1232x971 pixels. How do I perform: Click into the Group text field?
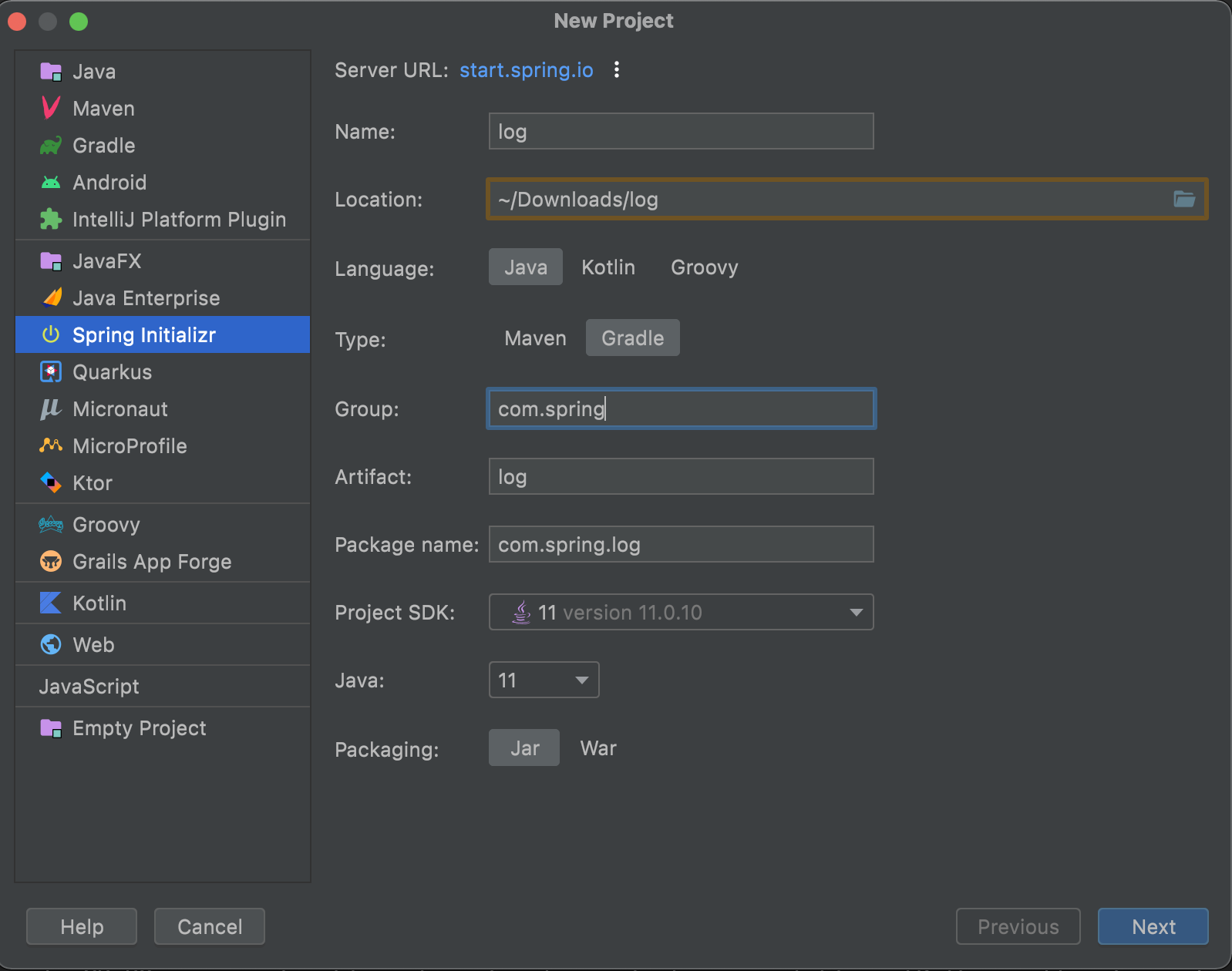[682, 409]
